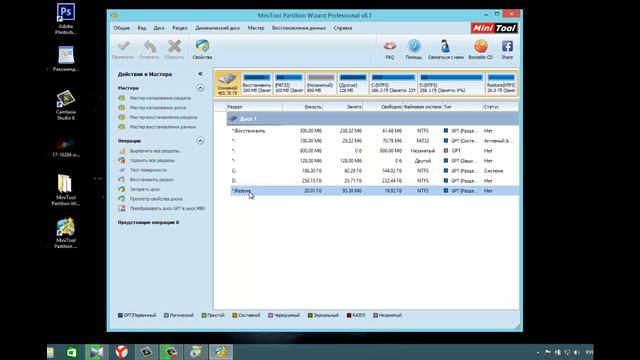Select the D: NTFS partition block in disk map
The image size is (640, 360).
[x=451, y=84]
